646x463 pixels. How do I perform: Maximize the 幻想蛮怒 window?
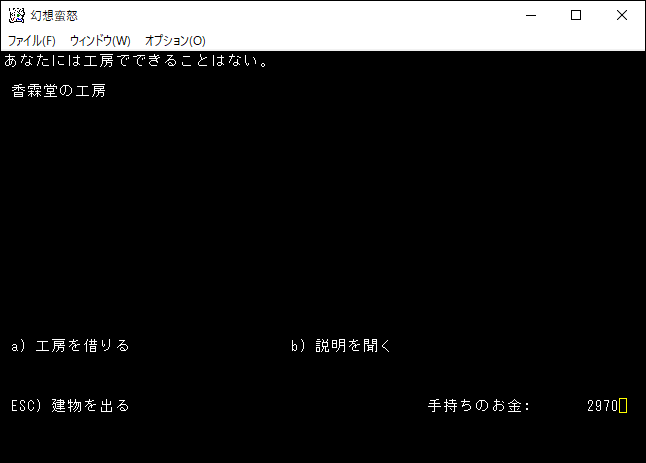575,15
